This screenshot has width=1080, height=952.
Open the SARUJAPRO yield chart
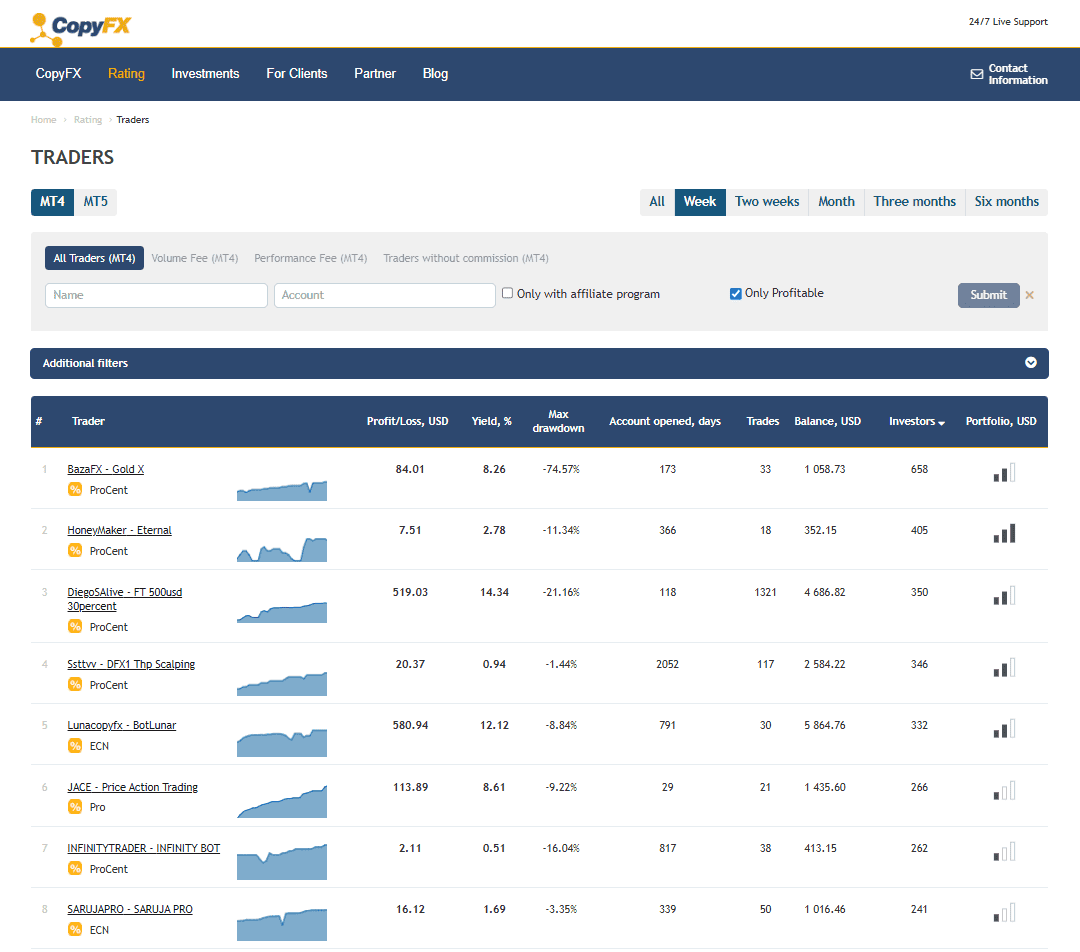click(282, 925)
